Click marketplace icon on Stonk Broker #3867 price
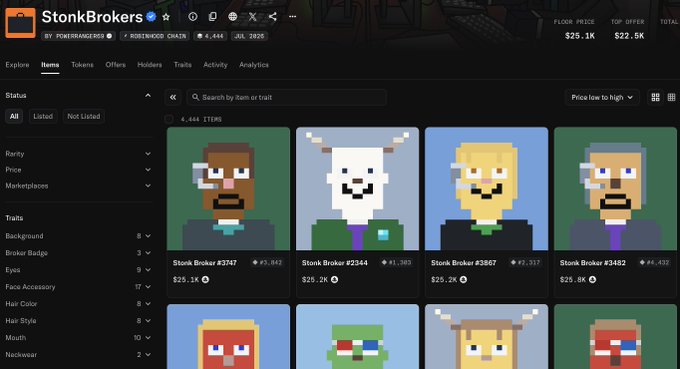 coord(464,280)
